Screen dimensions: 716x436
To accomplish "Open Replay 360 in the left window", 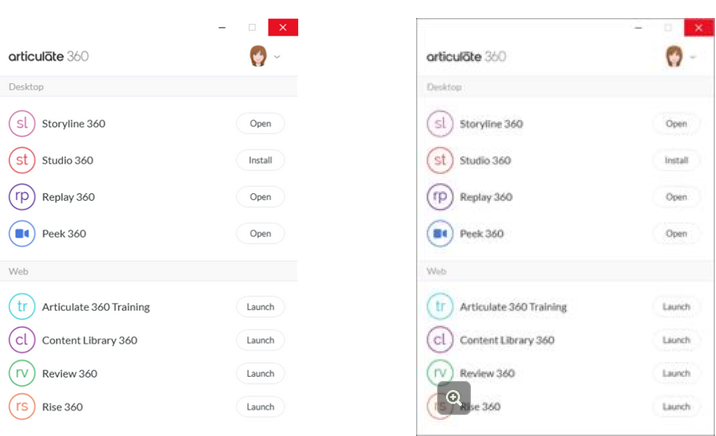I will click(260, 197).
